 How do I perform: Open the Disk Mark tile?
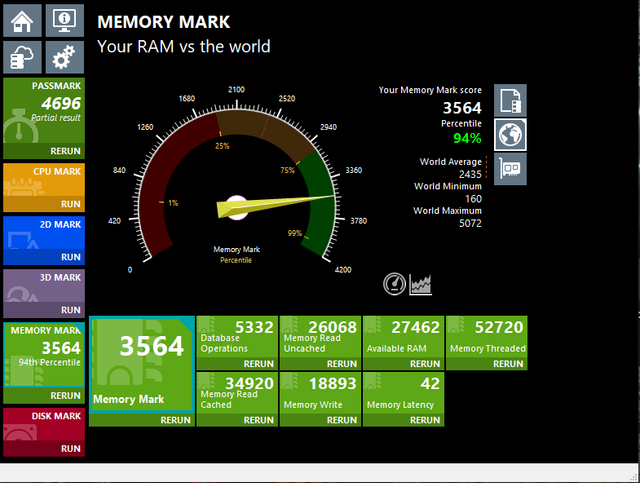coord(44,425)
